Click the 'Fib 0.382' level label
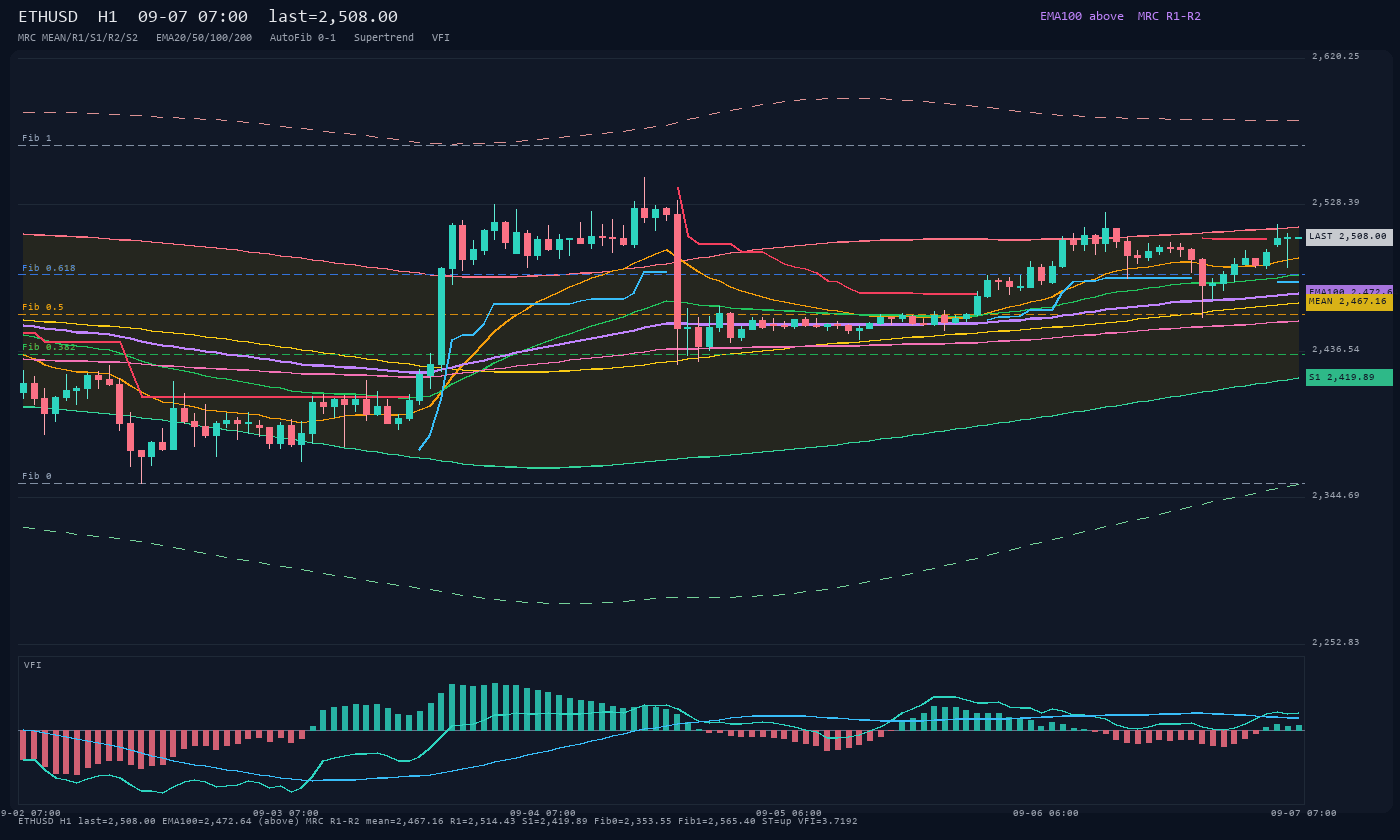Viewport: 1400px width, 840px height. coord(49,347)
